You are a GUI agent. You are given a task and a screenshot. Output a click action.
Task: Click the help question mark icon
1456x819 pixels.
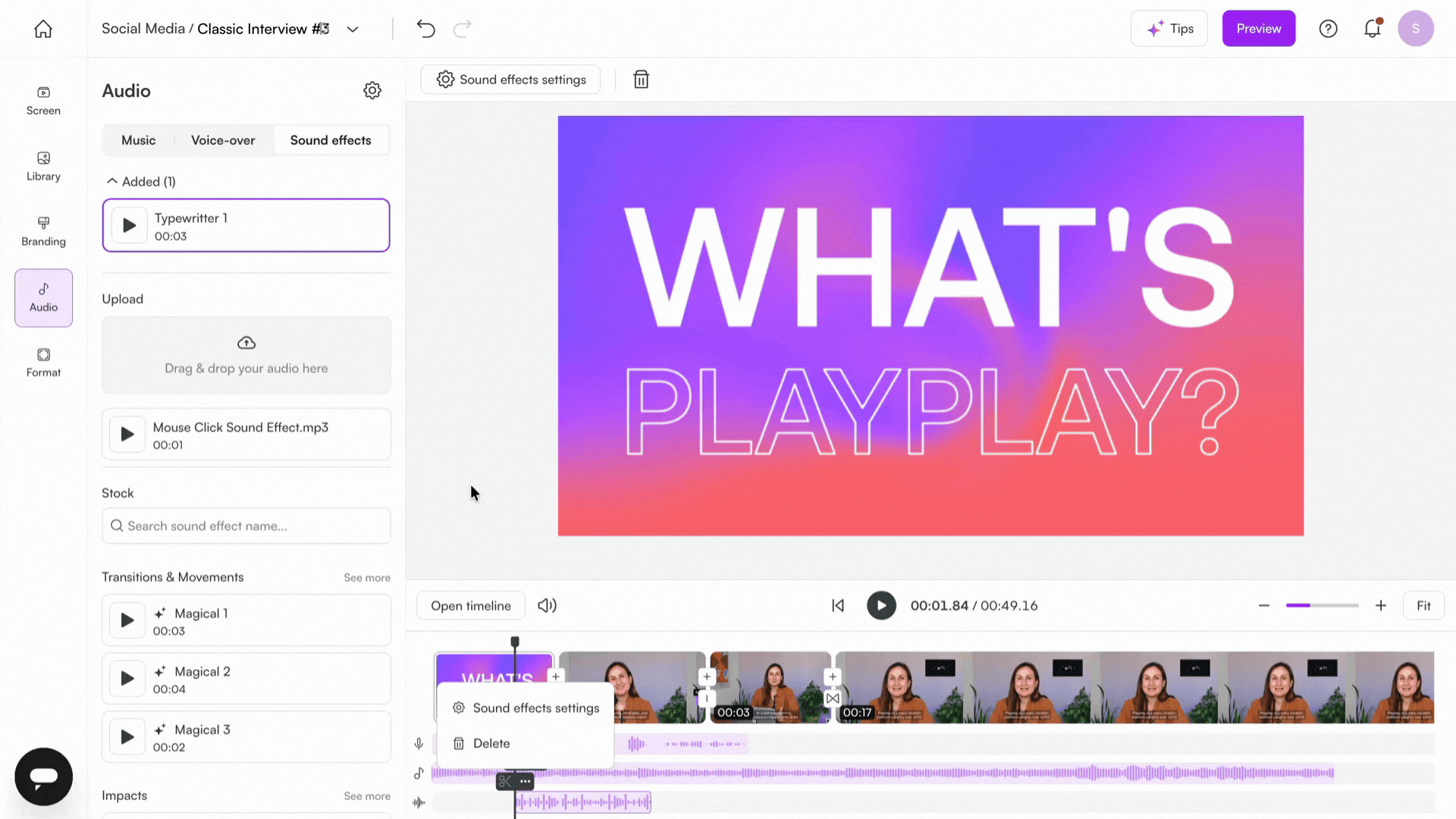click(1328, 29)
